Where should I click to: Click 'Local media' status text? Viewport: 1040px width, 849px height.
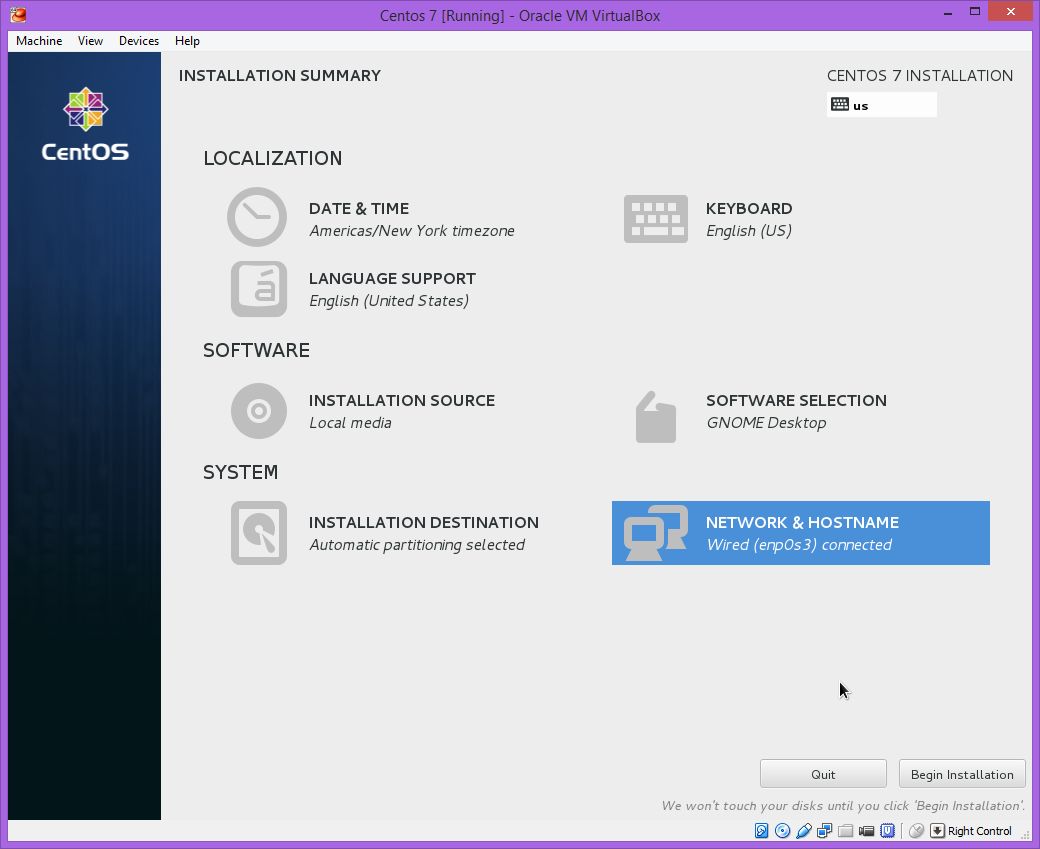[350, 423]
